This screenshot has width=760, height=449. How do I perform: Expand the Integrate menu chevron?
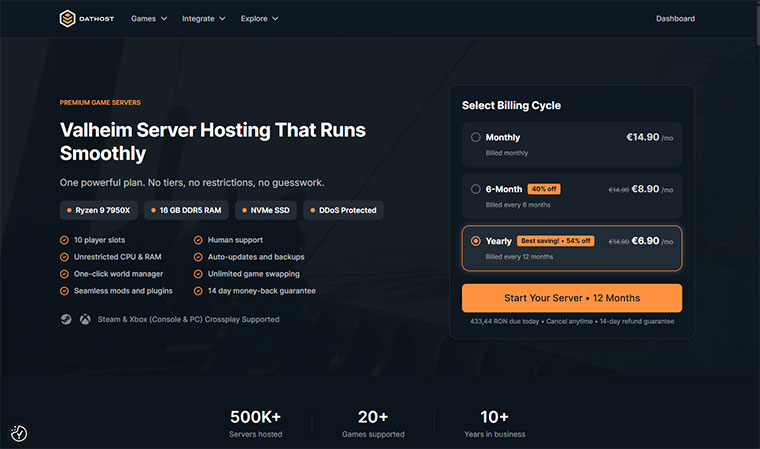pyautogui.click(x=222, y=18)
